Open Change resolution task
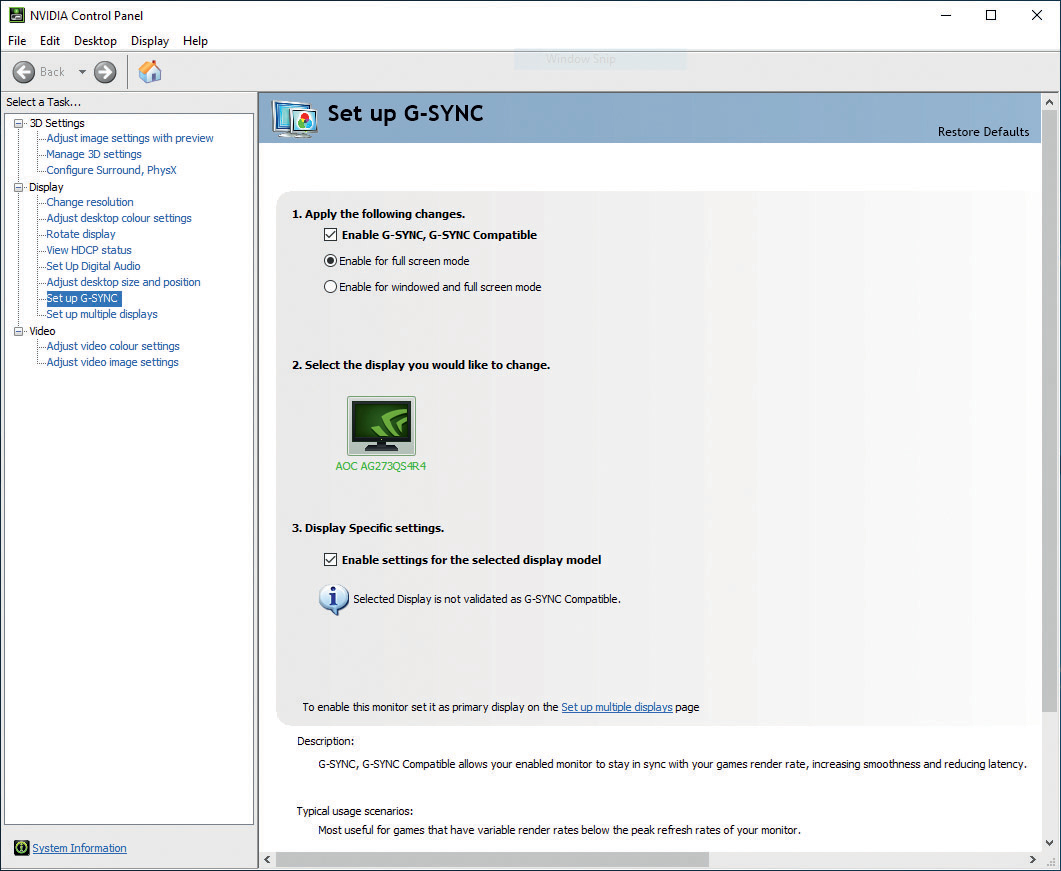 pos(89,202)
